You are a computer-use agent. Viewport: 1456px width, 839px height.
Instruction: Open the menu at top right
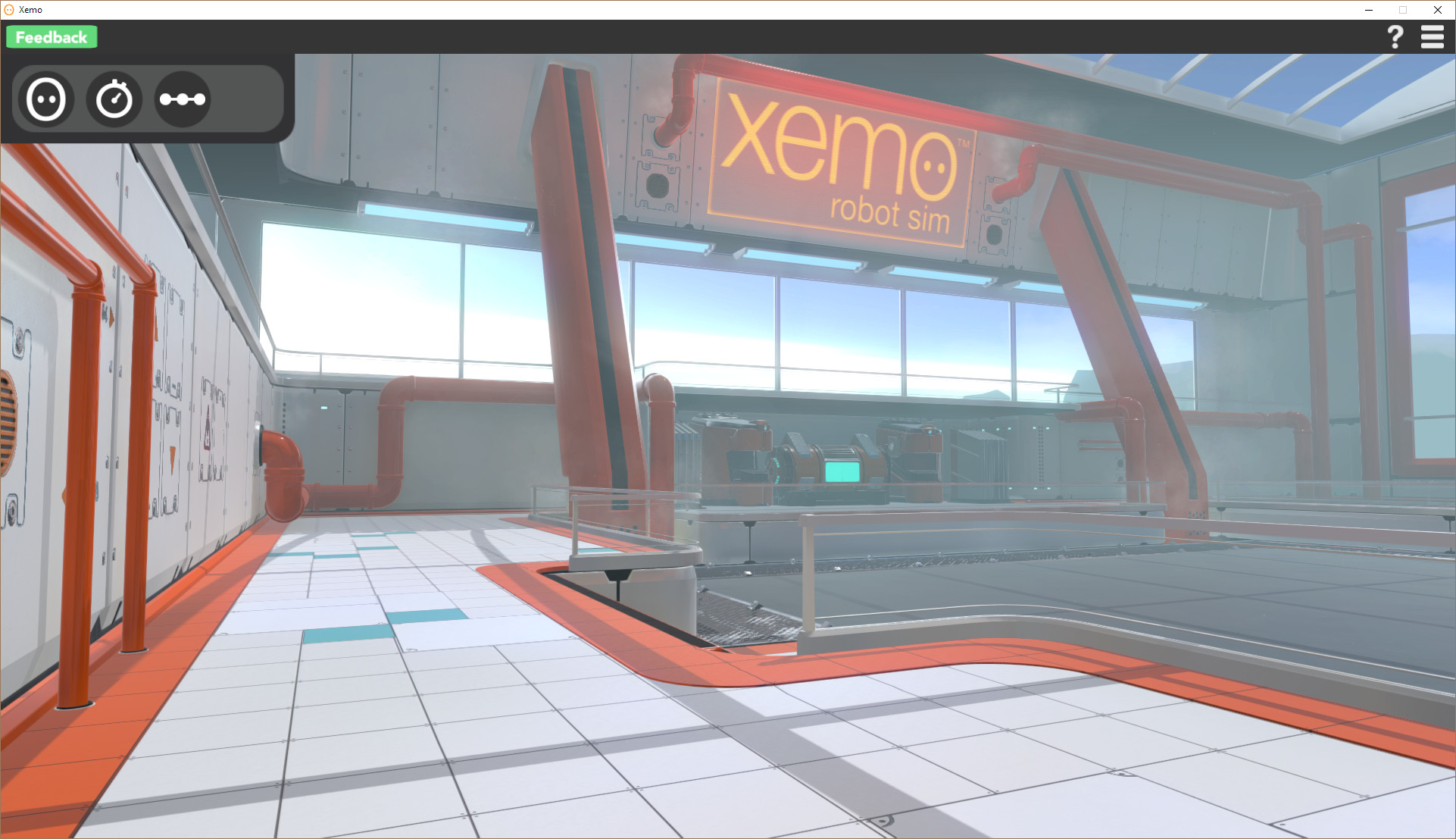[1432, 36]
